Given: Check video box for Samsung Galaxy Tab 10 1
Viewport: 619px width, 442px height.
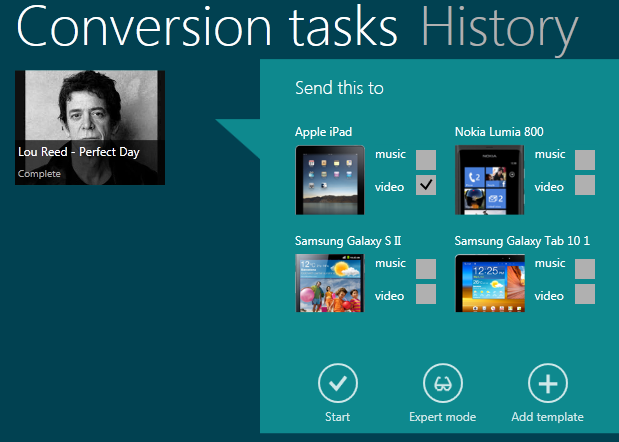Looking at the screenshot, I should pos(585,294).
